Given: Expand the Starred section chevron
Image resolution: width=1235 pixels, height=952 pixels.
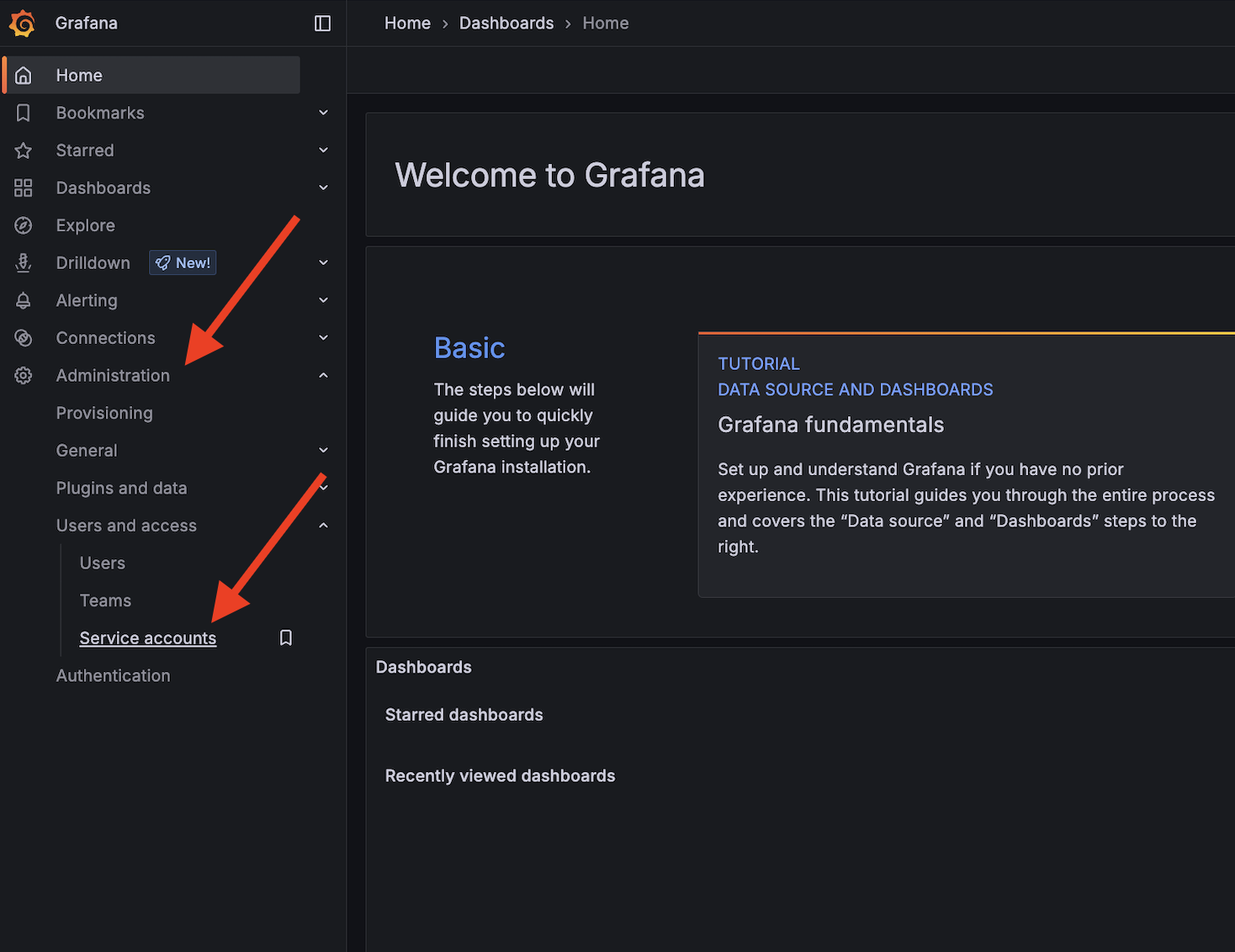Looking at the screenshot, I should (x=323, y=151).
